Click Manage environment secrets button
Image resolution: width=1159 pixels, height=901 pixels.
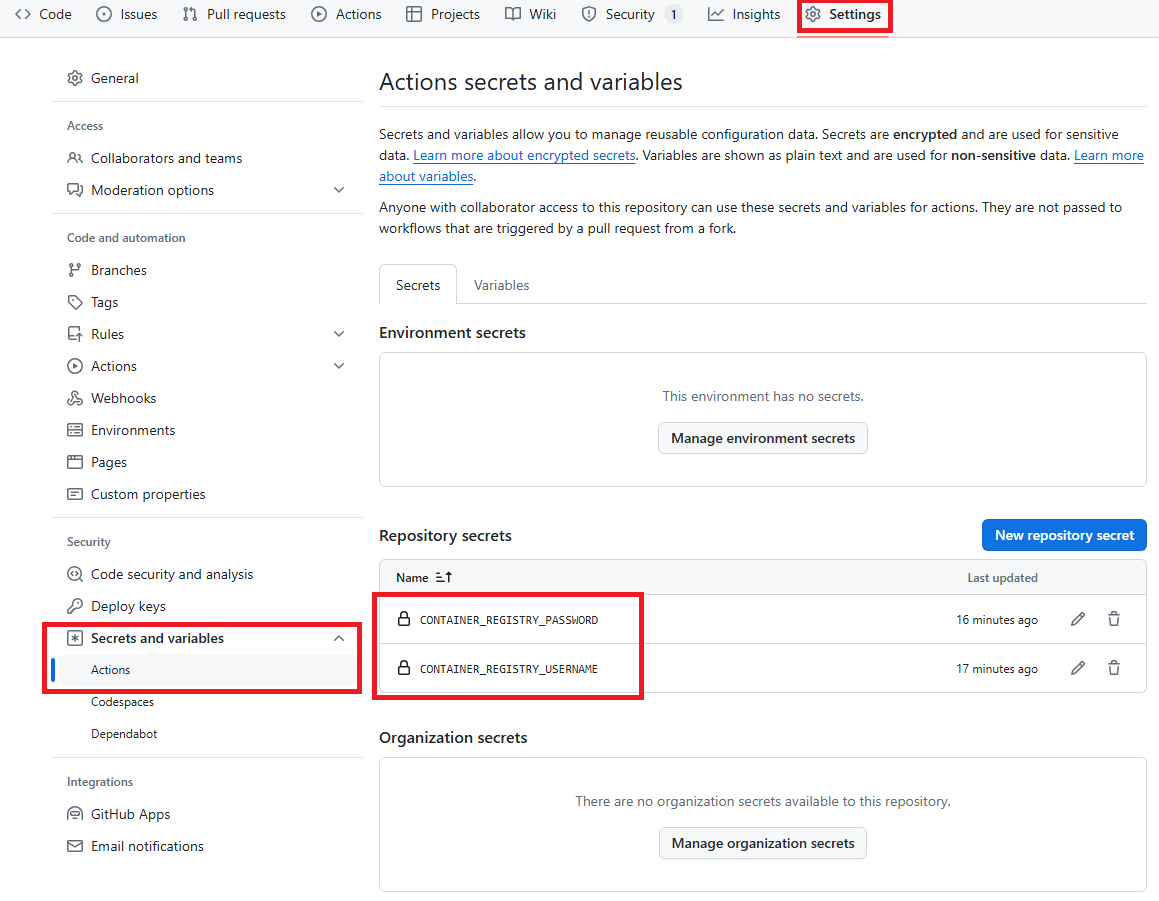coord(763,438)
